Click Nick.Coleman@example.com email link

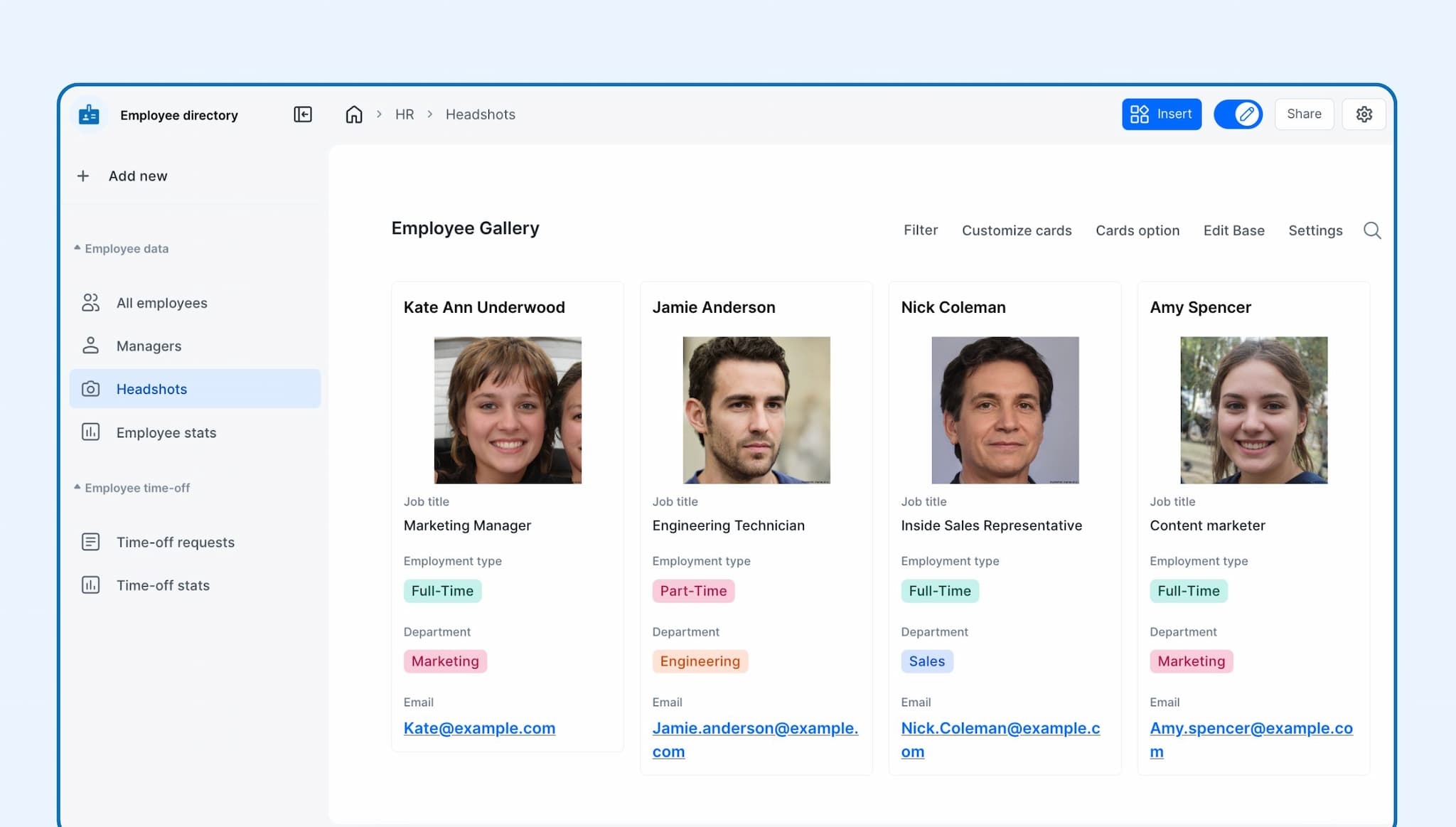1000,727
